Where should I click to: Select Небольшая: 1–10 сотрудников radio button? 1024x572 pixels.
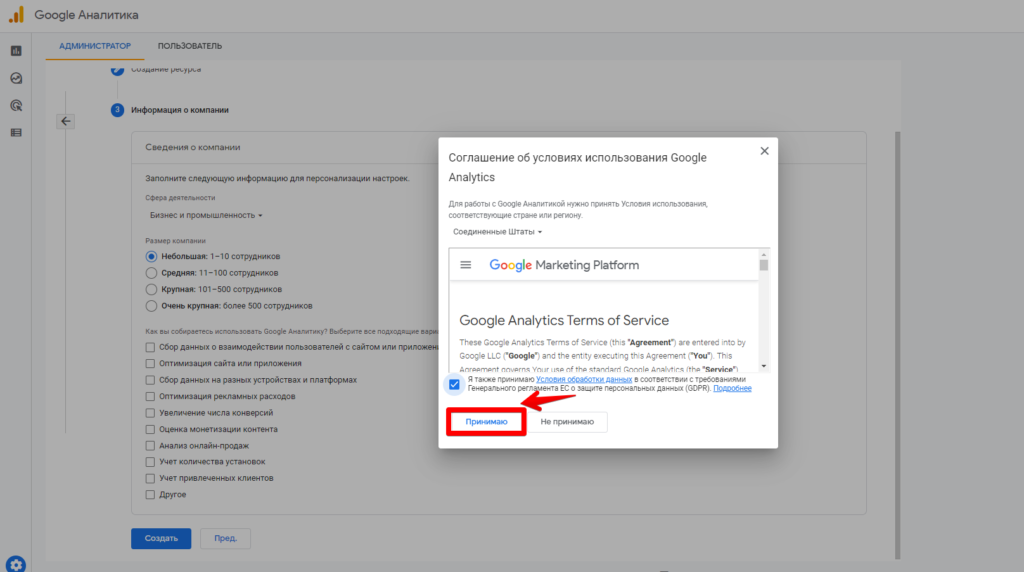[152, 257]
